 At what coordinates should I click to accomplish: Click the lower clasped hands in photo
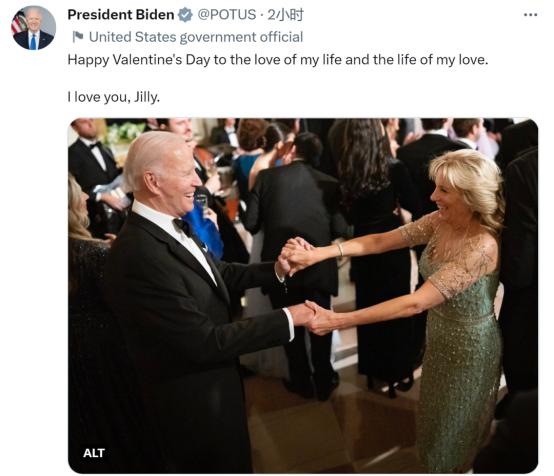317,317
